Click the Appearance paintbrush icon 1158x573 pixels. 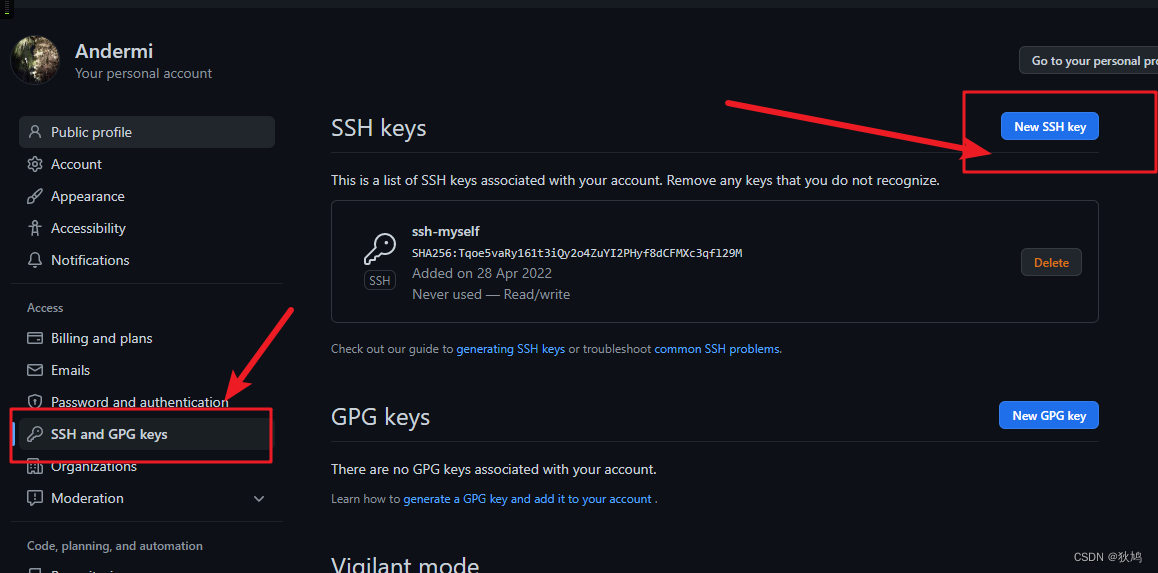coord(35,197)
